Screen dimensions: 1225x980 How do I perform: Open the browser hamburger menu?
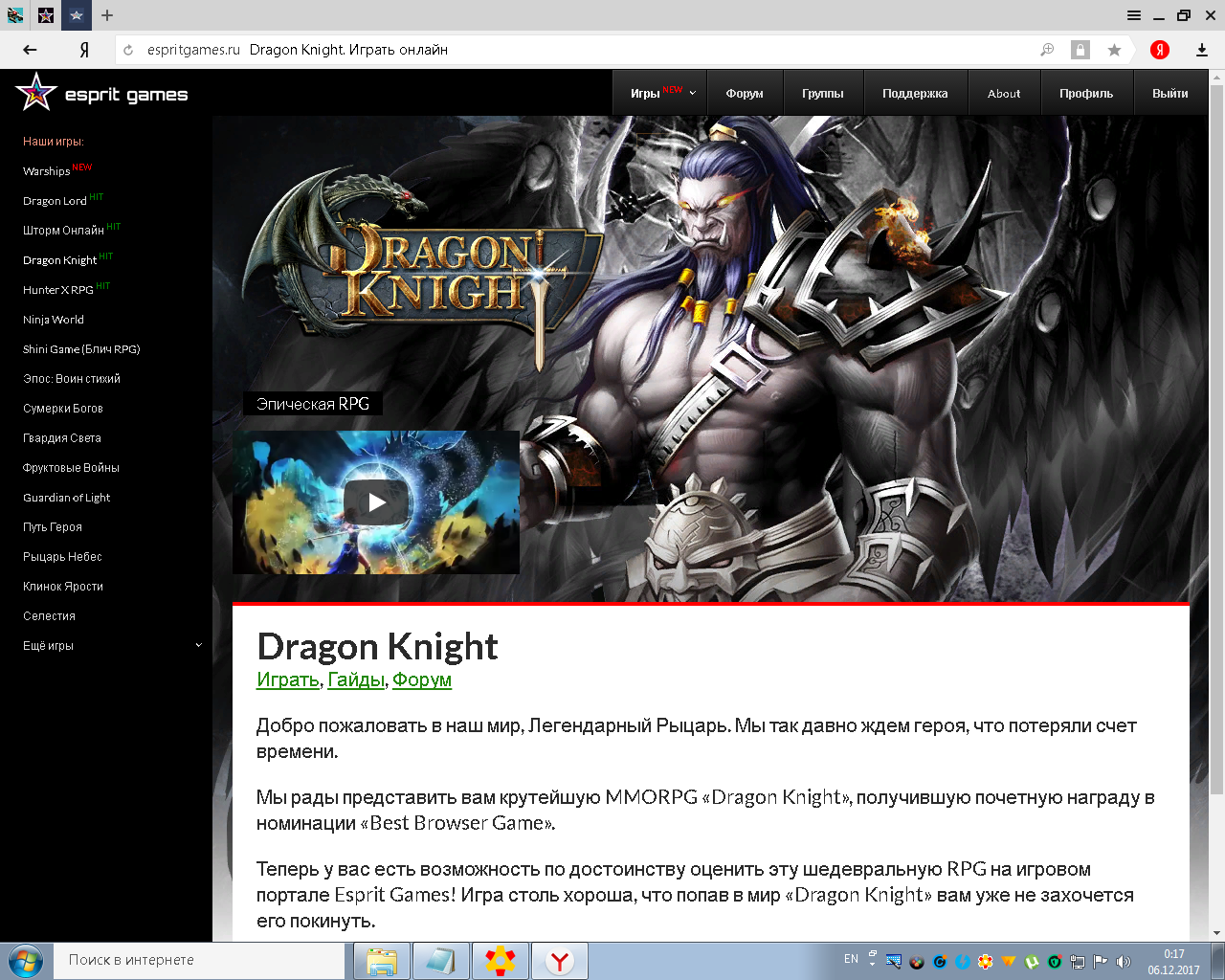pos(1134,15)
